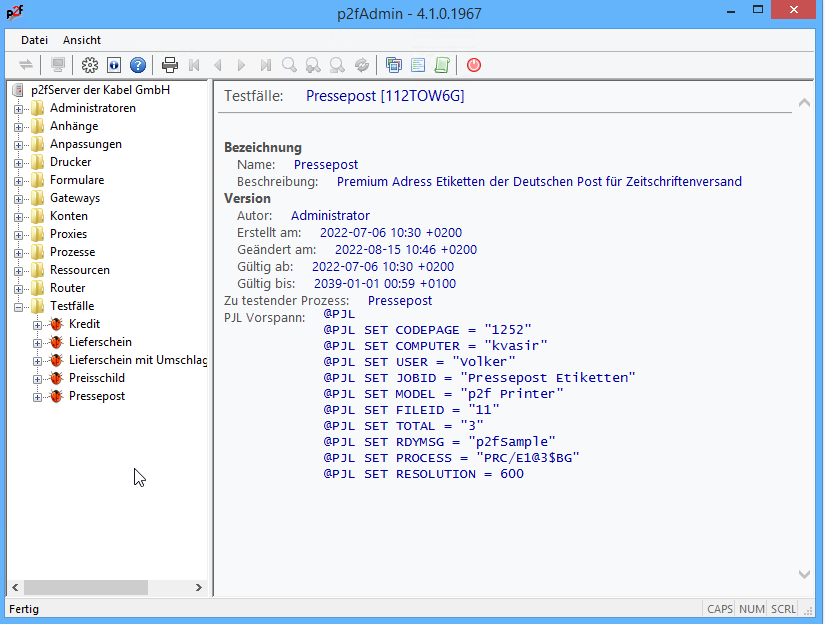Click the Fertig status bar text
Screen dimensions: 825x624
24,609
